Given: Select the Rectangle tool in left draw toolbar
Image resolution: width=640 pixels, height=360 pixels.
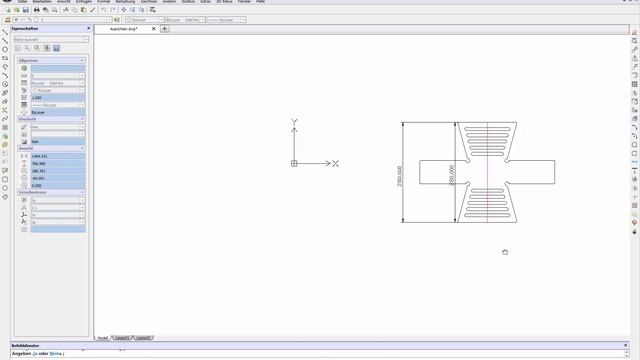Looking at the screenshot, I should (x=5, y=58).
